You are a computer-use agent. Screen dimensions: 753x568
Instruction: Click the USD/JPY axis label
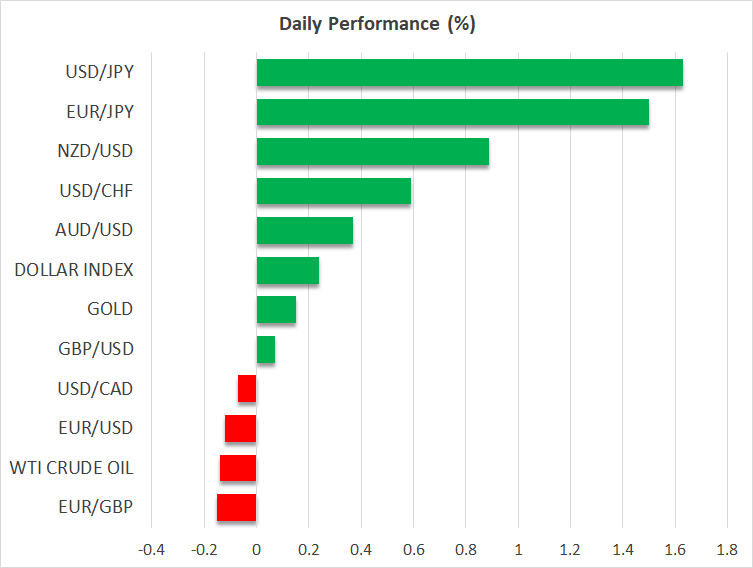point(99,72)
